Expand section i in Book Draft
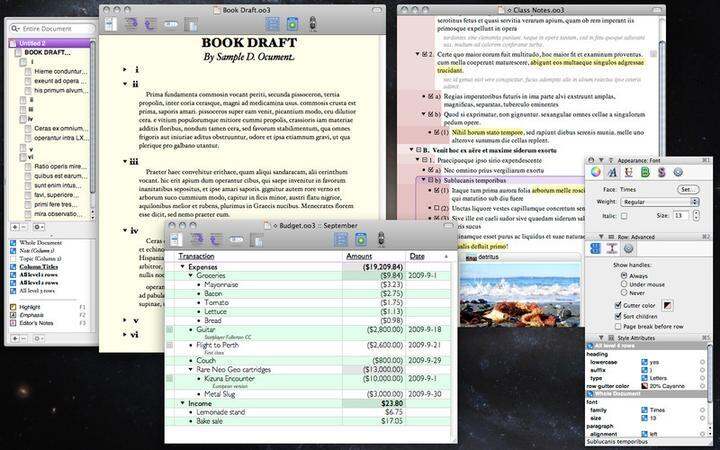The width and height of the screenshot is (720, 450). tap(124, 69)
